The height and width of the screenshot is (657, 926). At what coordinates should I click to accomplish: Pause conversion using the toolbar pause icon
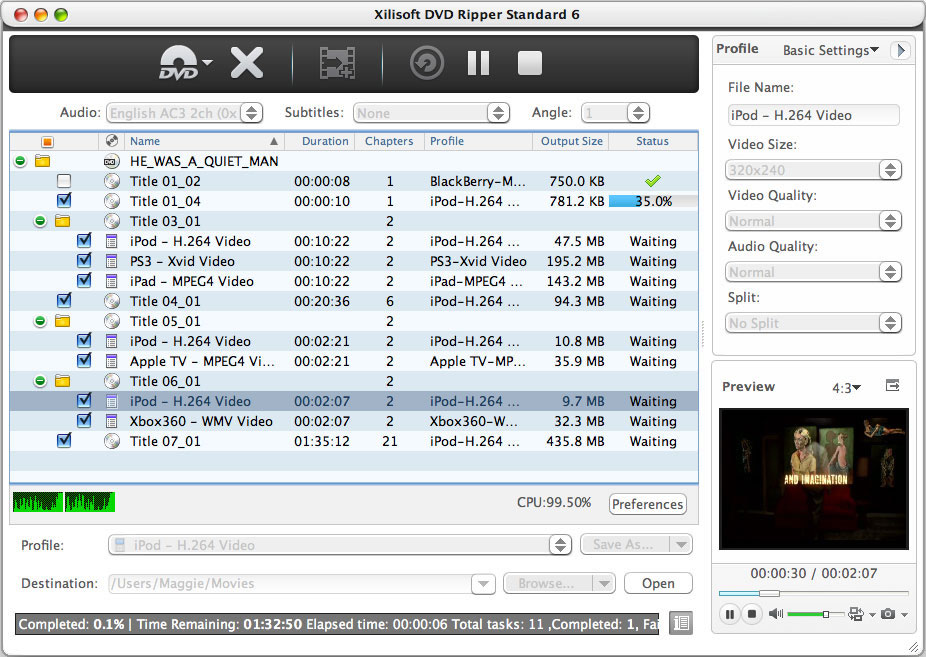click(x=478, y=62)
